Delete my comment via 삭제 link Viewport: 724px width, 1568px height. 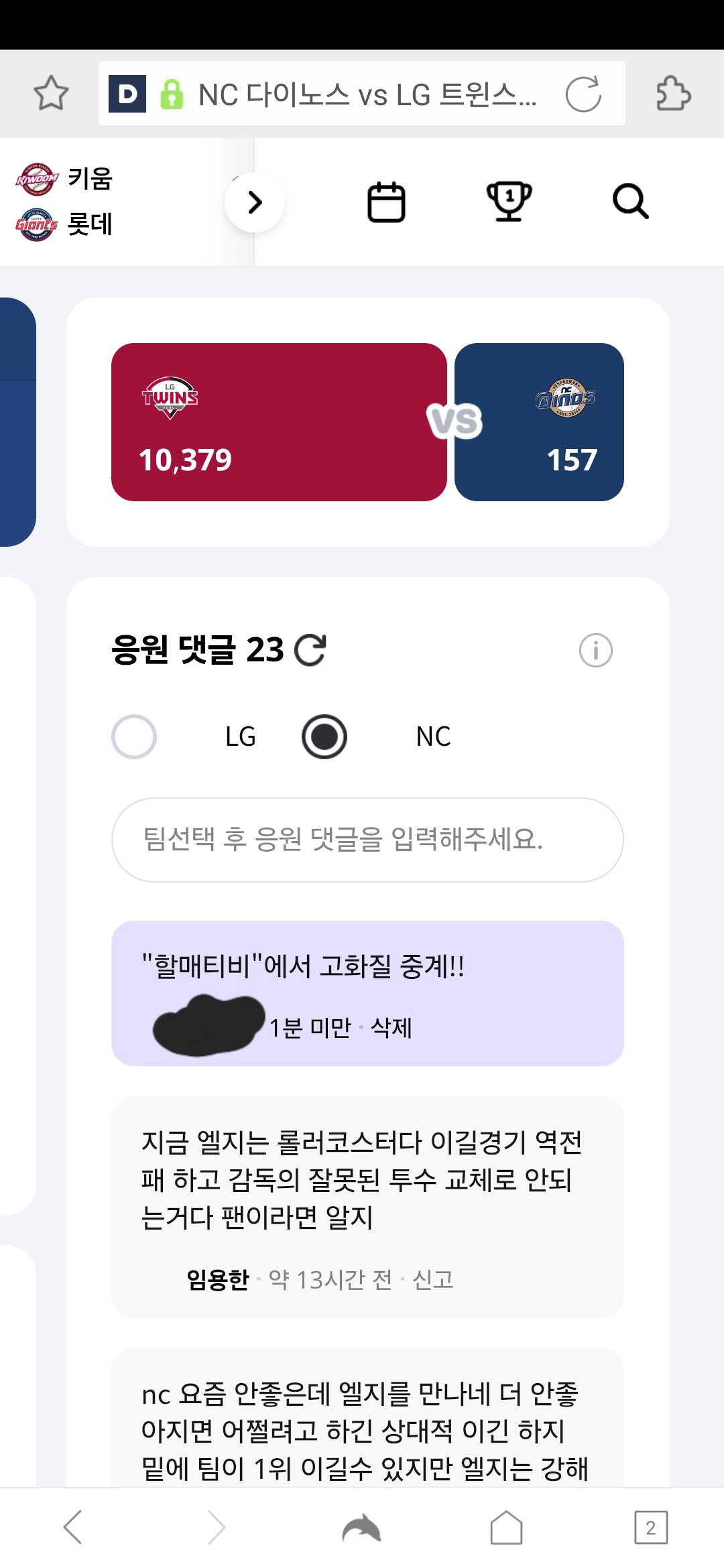[x=391, y=1027]
